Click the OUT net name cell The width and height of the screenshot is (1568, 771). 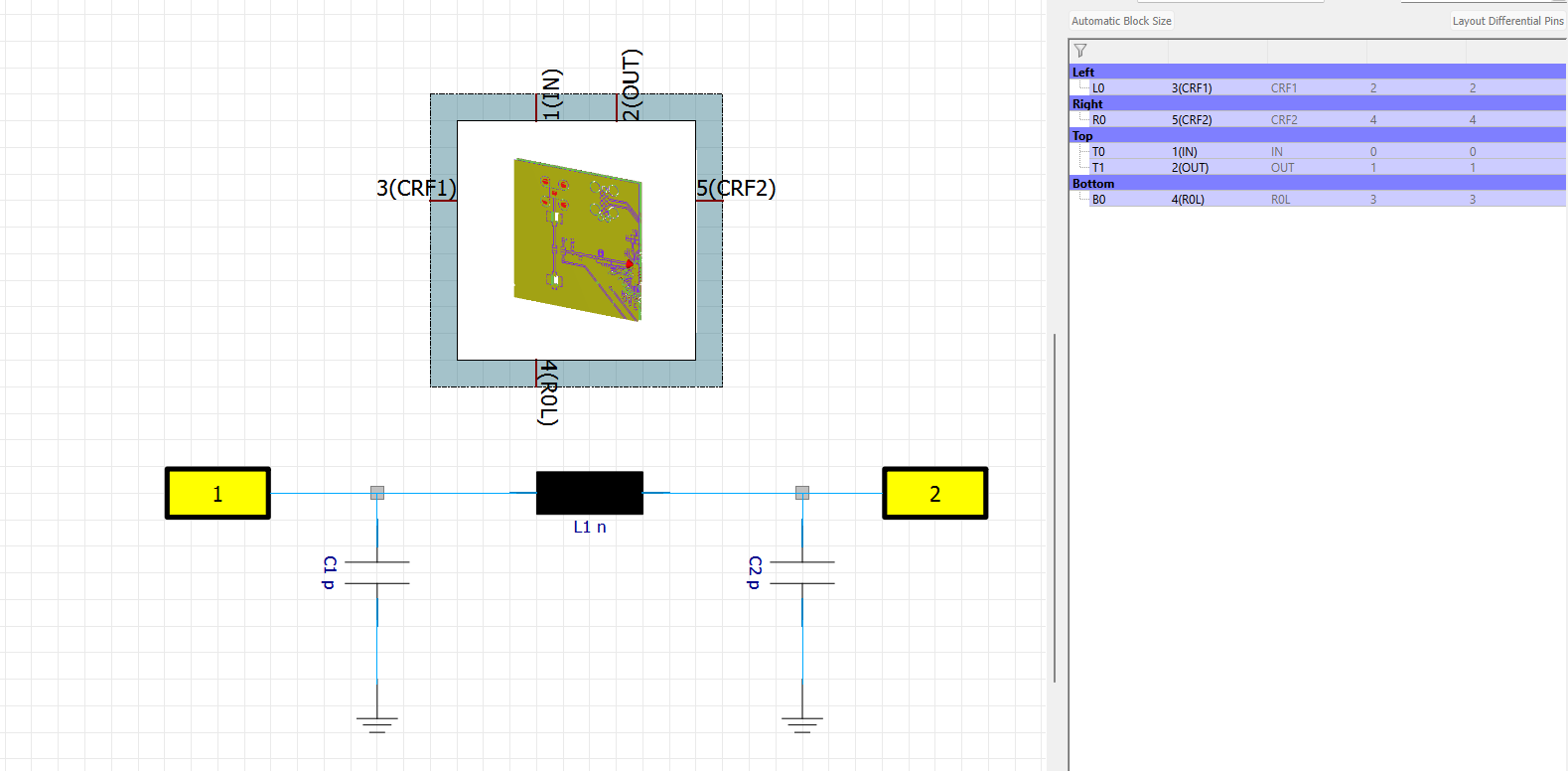(1282, 167)
